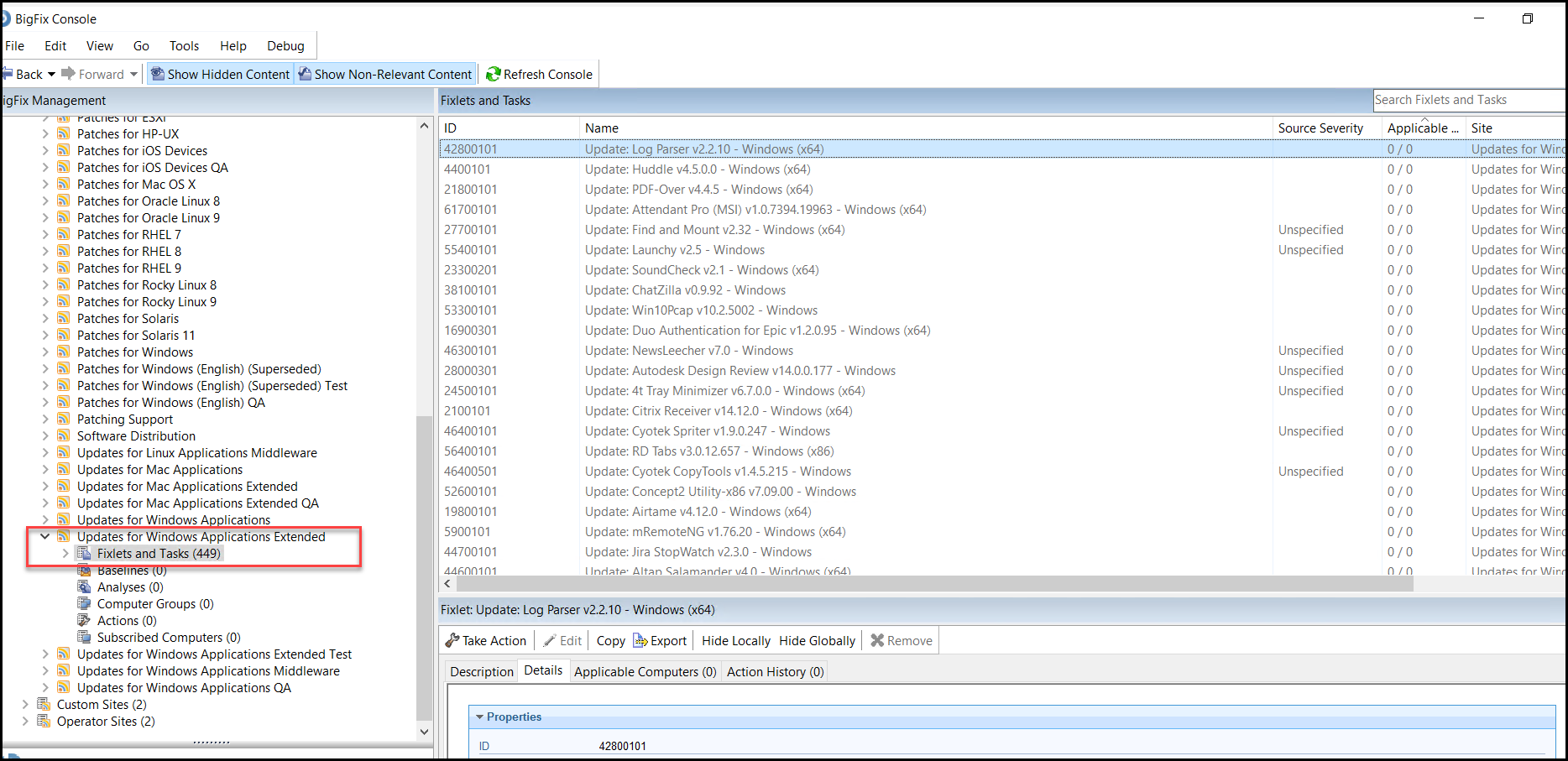Select the Computer Groups icon in the tree
Image resolution: width=1568 pixels, height=761 pixels.
pos(84,603)
